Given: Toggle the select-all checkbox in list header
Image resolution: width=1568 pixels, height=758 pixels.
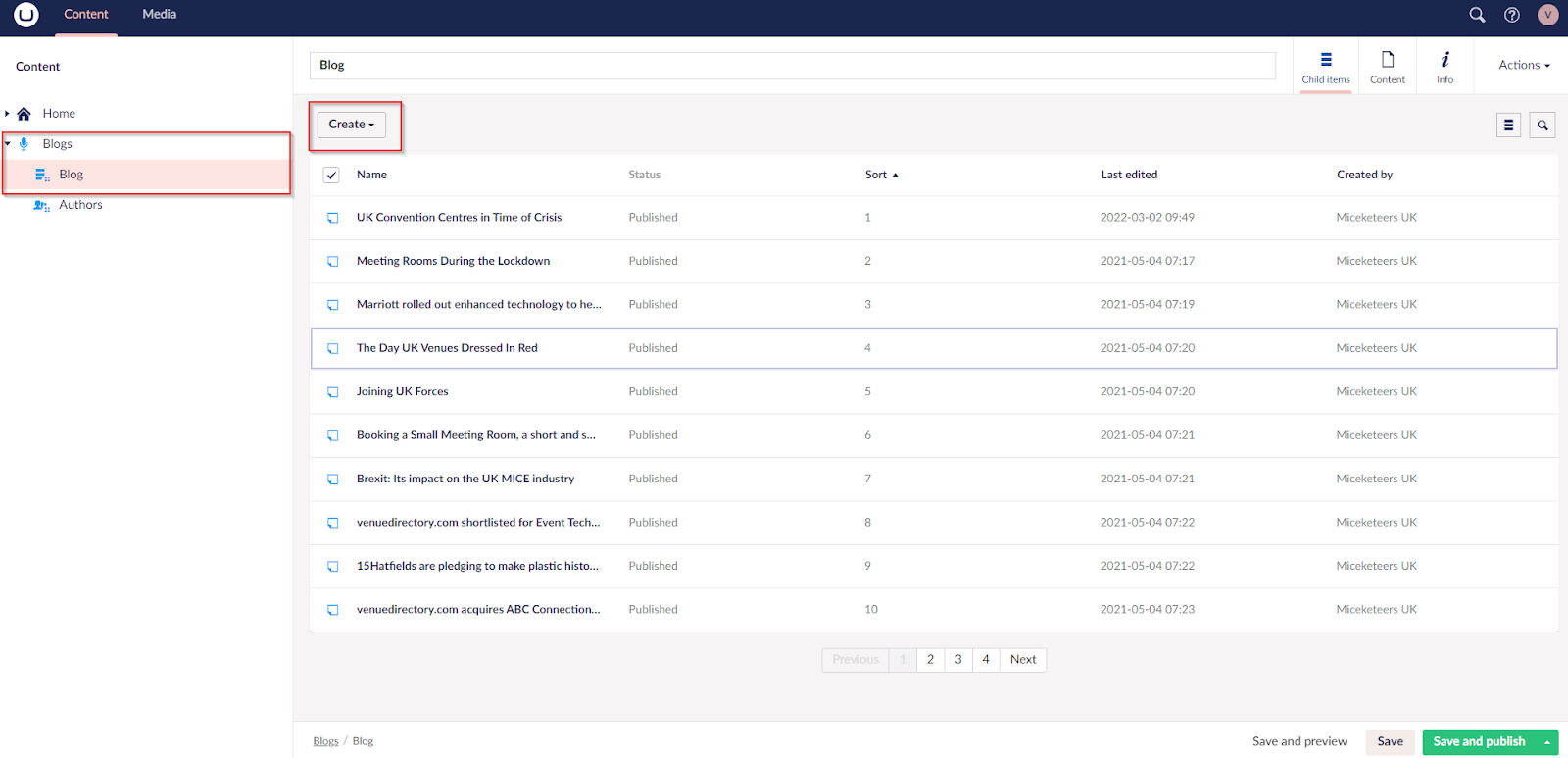Looking at the screenshot, I should [x=331, y=175].
